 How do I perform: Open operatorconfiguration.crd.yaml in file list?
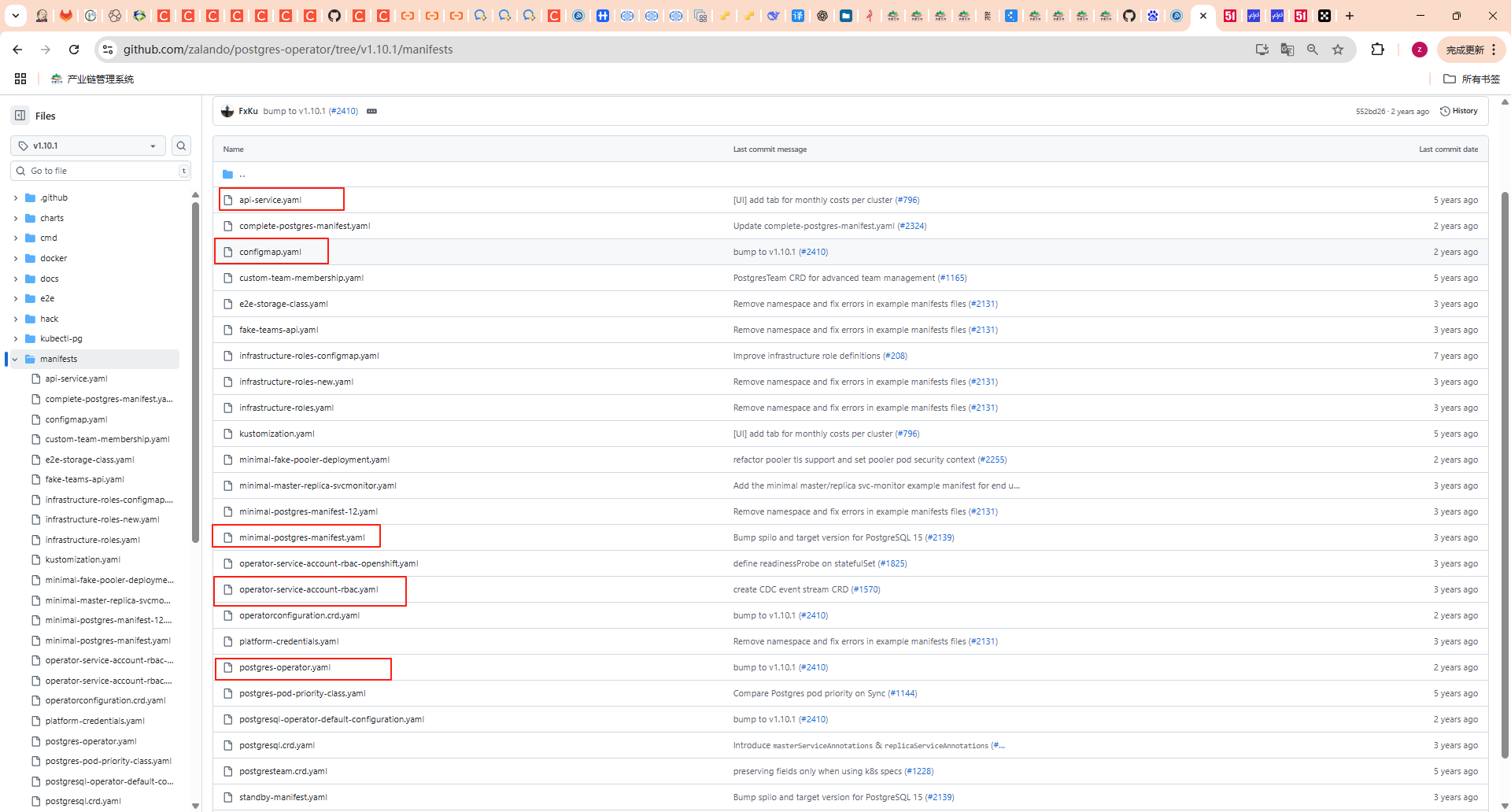click(x=299, y=615)
